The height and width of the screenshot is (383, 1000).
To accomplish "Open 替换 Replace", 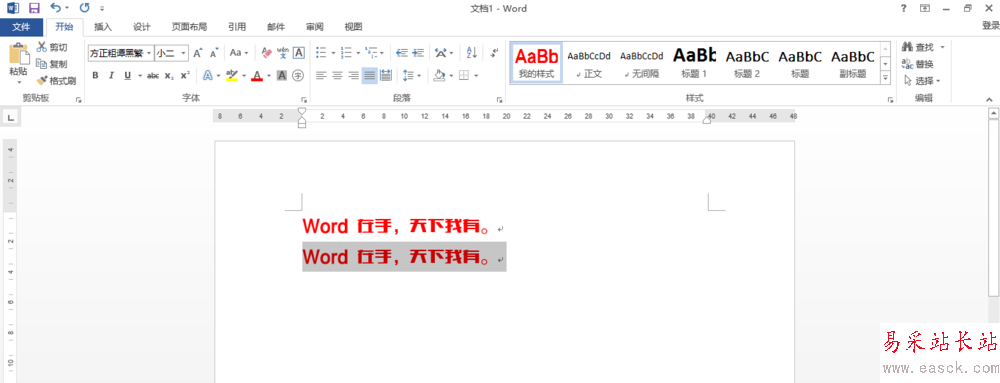I will [x=919, y=64].
